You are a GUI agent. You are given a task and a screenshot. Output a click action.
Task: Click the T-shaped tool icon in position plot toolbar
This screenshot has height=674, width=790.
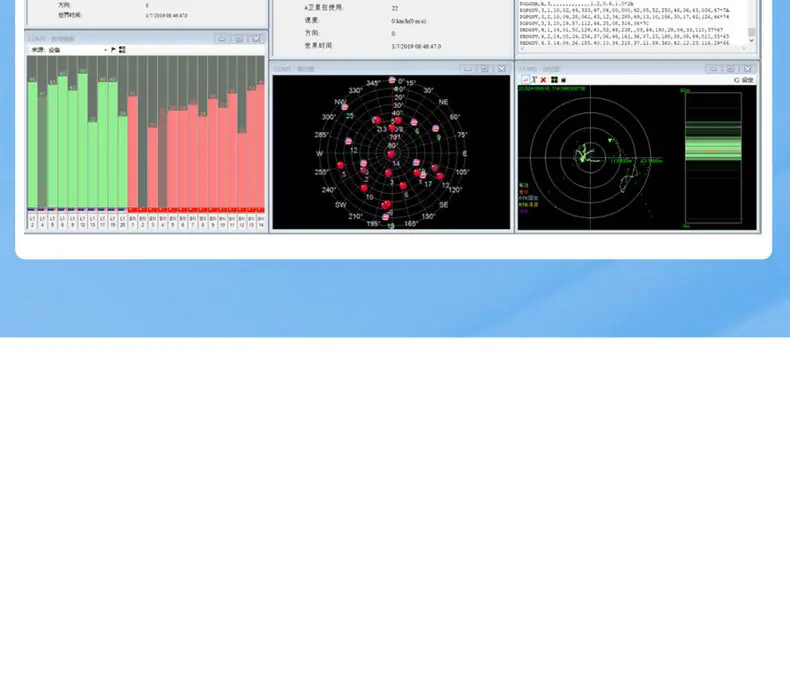535,80
